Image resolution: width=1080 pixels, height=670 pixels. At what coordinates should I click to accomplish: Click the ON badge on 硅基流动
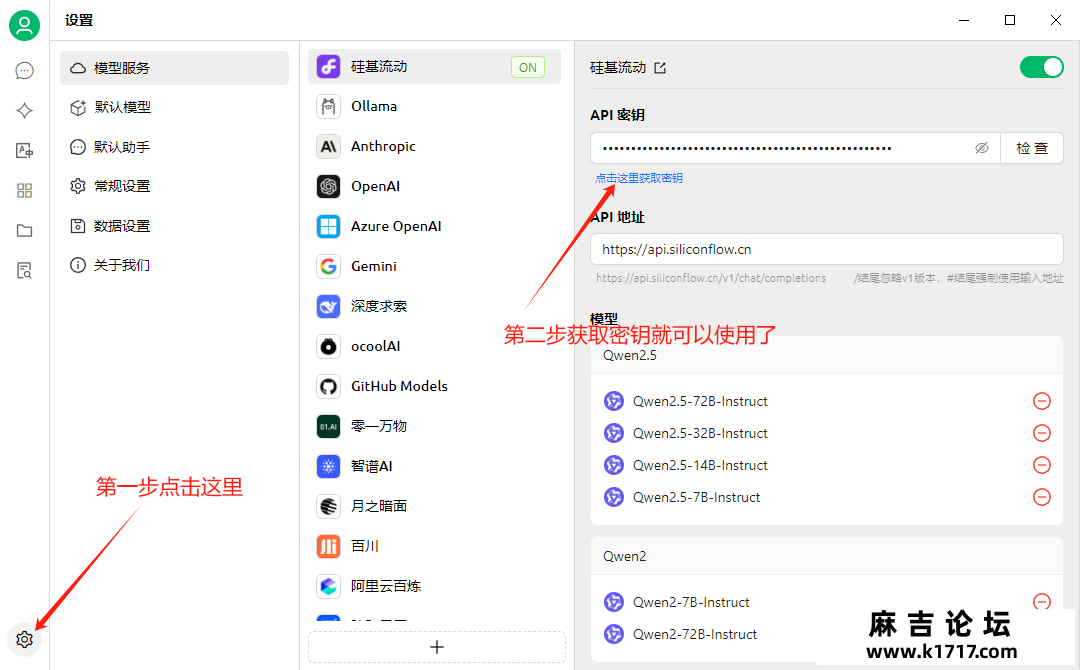(528, 67)
